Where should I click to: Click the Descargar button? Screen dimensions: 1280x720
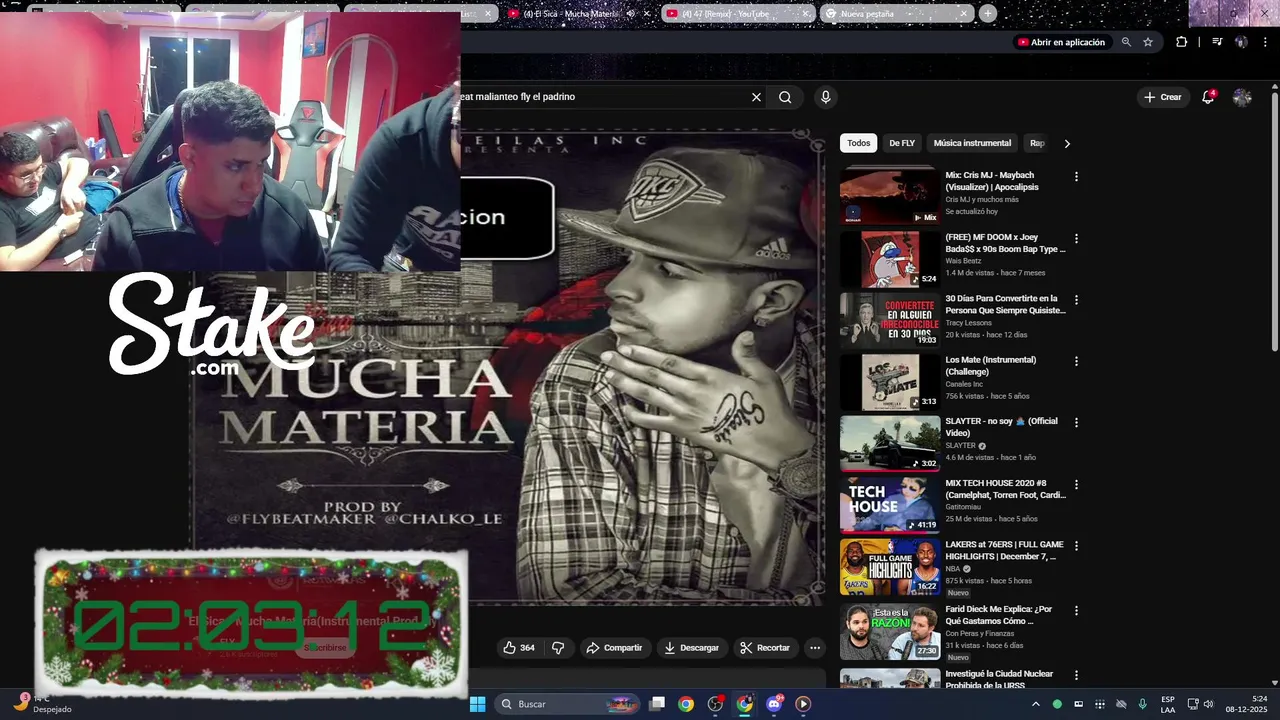click(x=691, y=648)
